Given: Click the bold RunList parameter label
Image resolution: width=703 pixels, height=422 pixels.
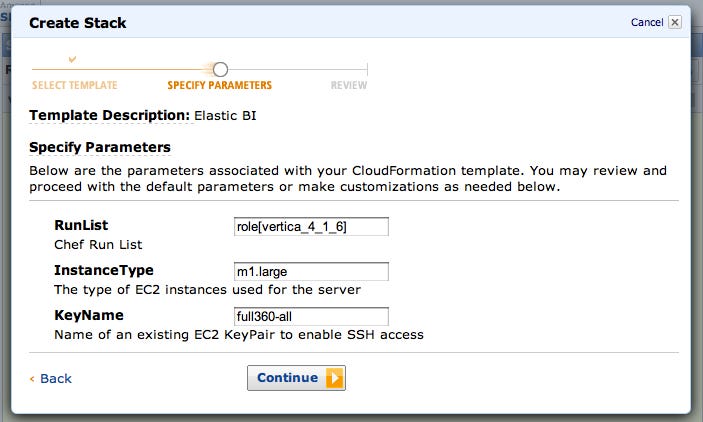Looking at the screenshot, I should 81,226.
